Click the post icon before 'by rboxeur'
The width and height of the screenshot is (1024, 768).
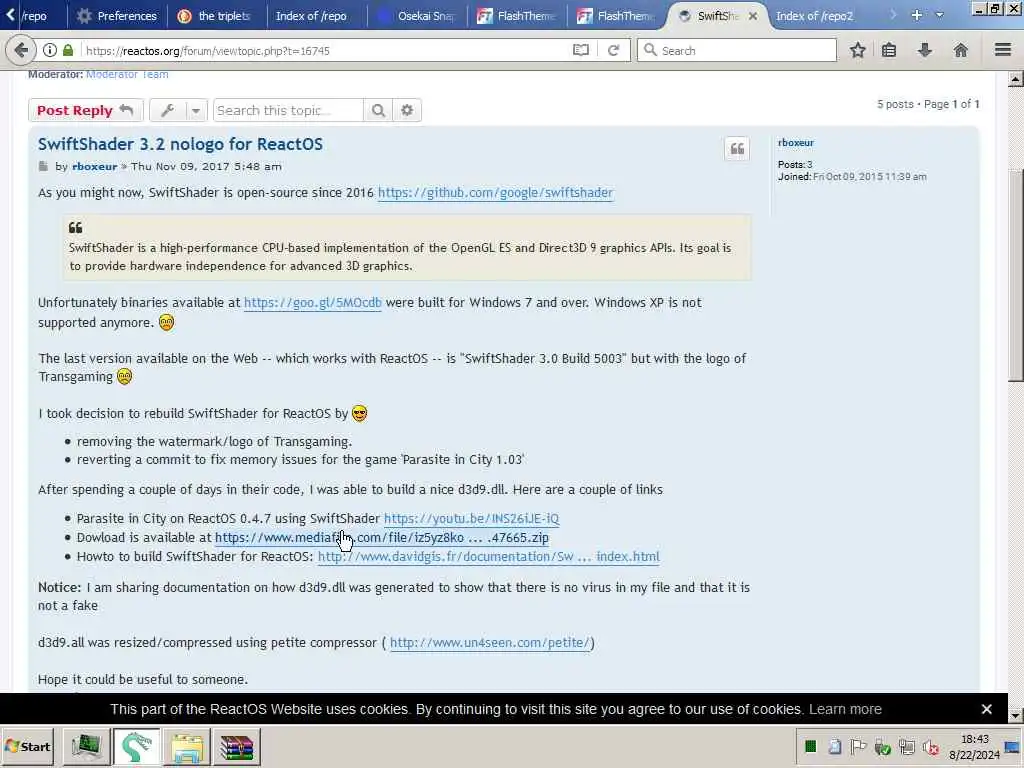coord(43,167)
